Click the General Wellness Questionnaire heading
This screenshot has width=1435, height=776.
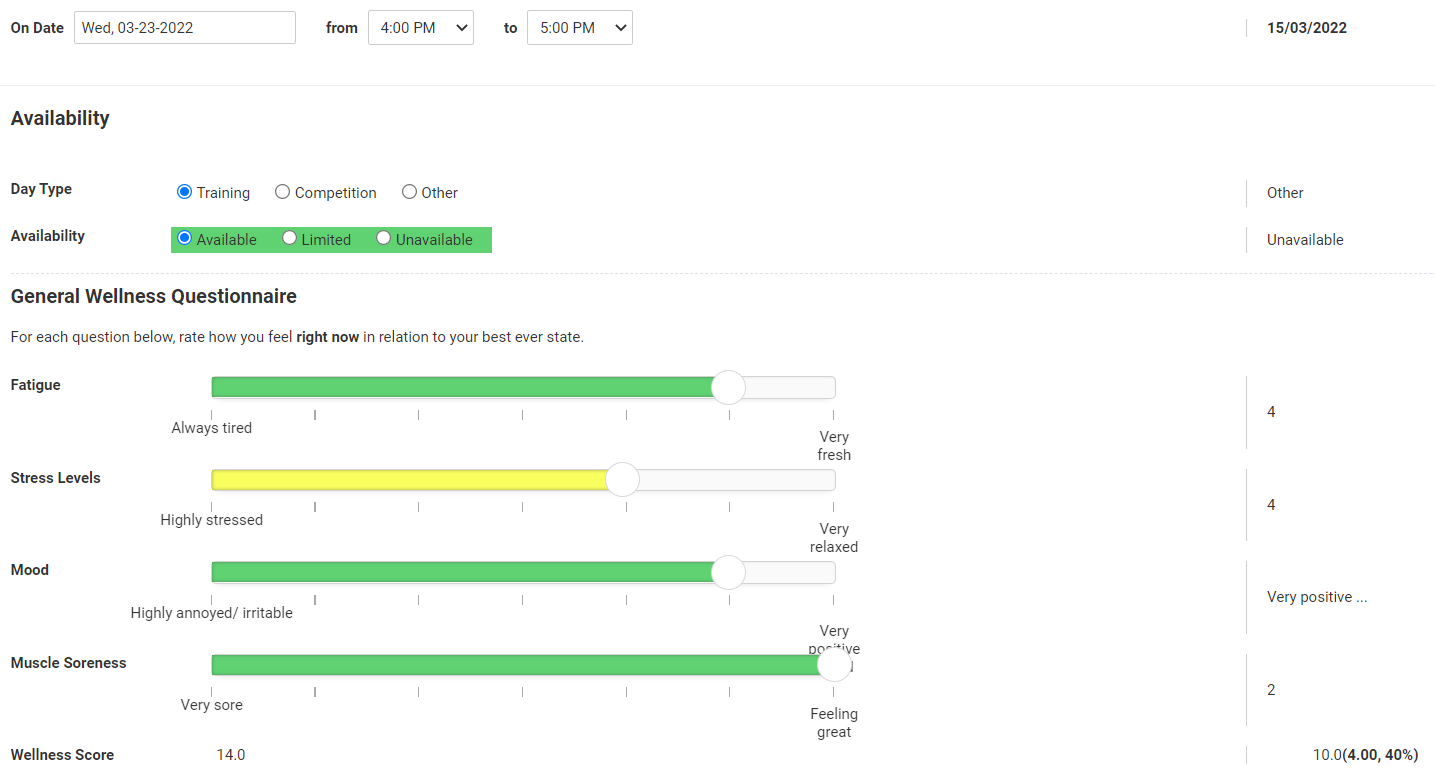153,296
